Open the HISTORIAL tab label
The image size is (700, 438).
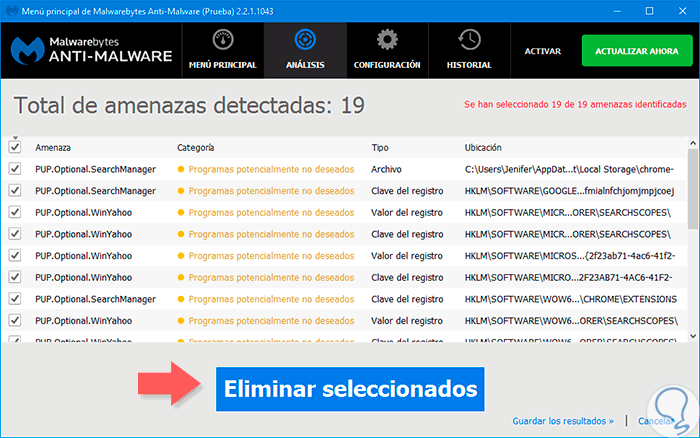click(469, 65)
